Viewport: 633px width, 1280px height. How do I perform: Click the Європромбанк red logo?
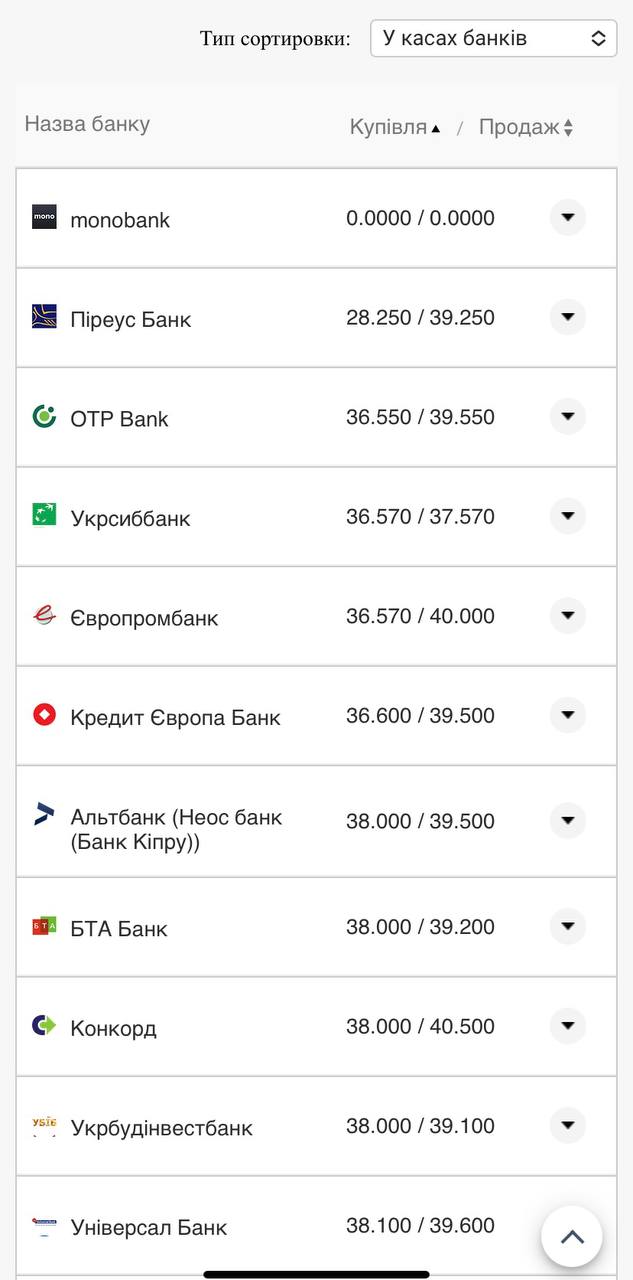coord(42,616)
